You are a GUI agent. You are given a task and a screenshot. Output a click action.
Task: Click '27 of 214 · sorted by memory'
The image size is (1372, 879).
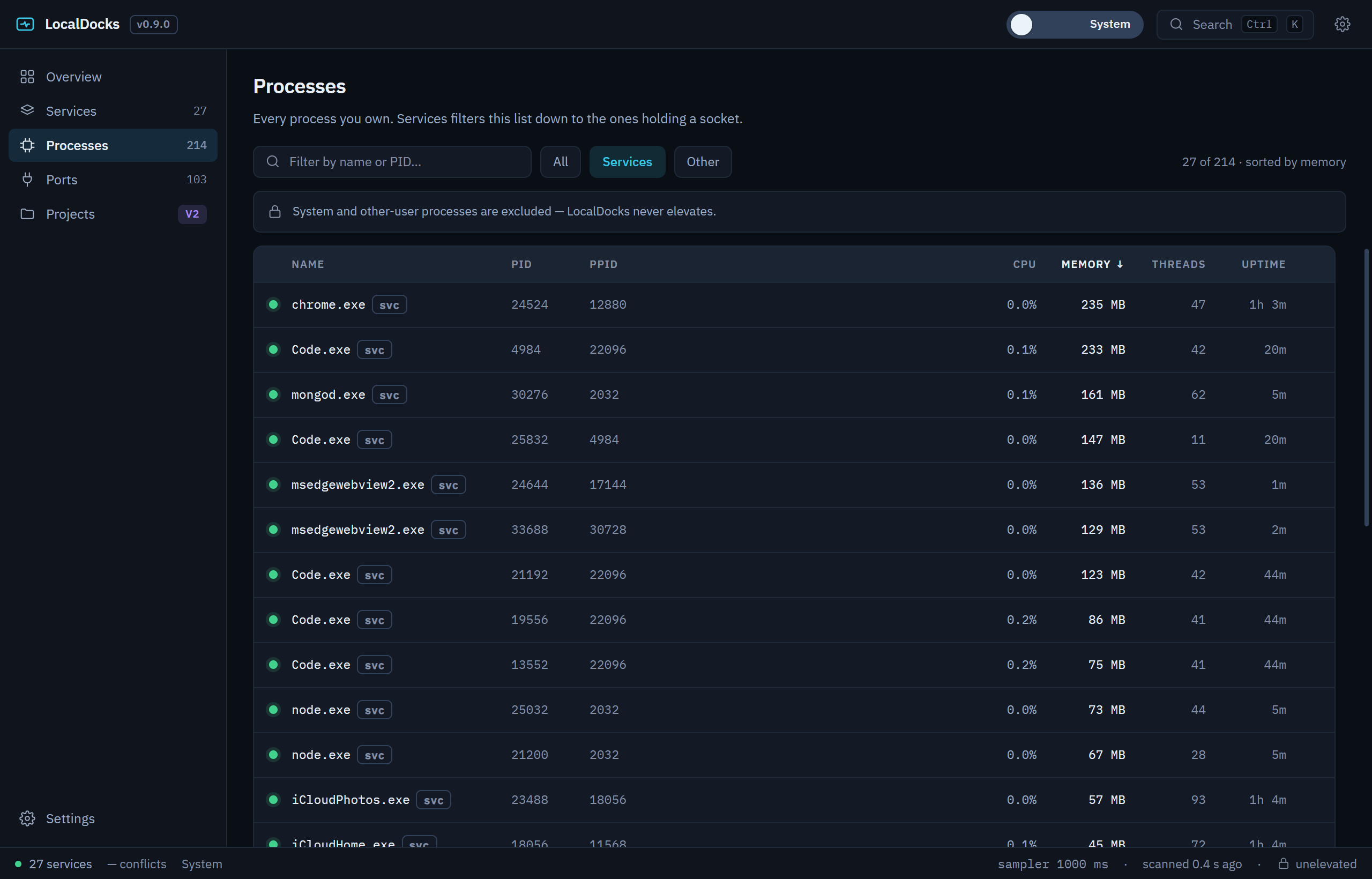coord(1264,161)
